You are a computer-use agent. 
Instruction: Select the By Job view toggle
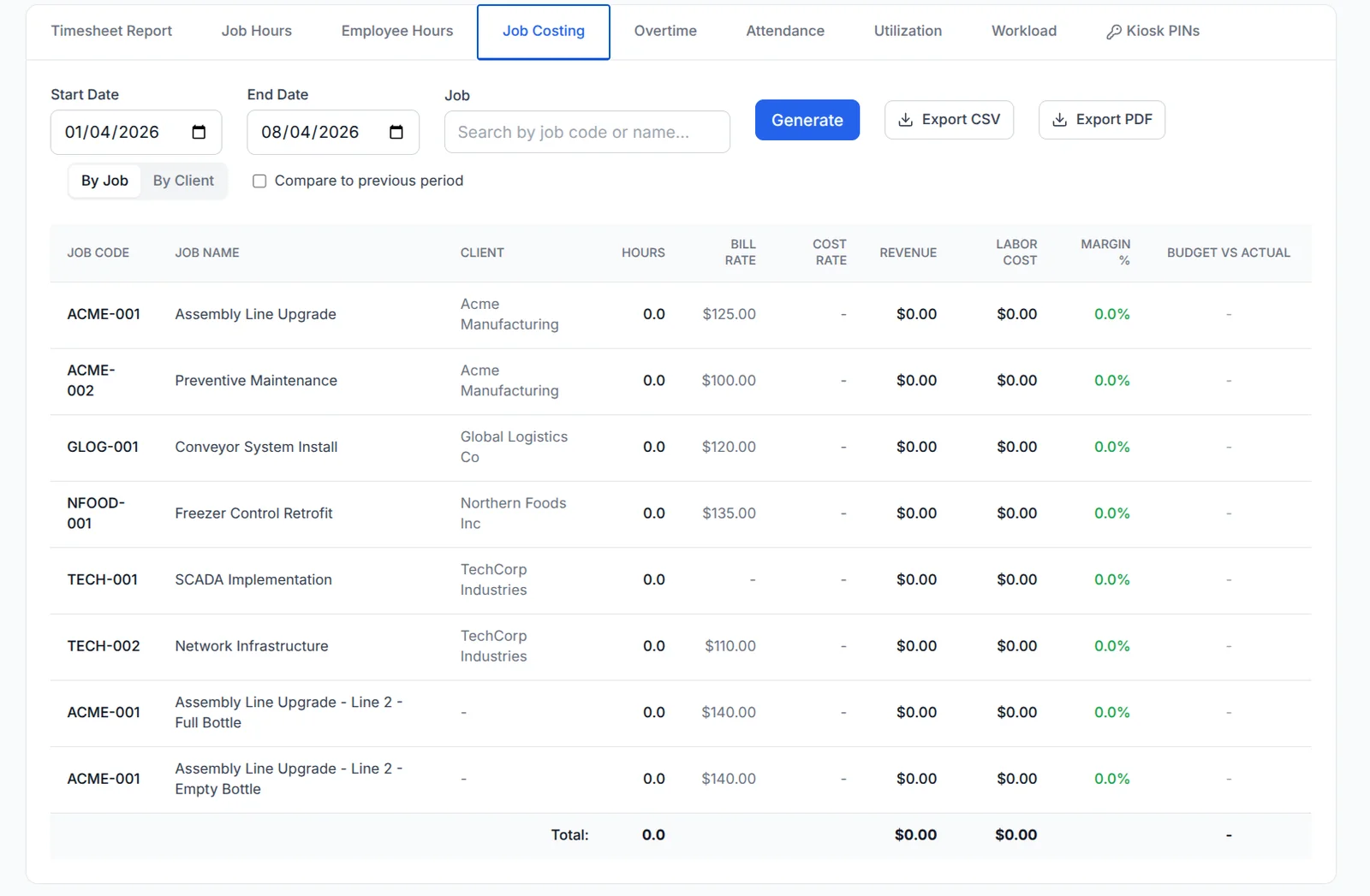click(104, 181)
